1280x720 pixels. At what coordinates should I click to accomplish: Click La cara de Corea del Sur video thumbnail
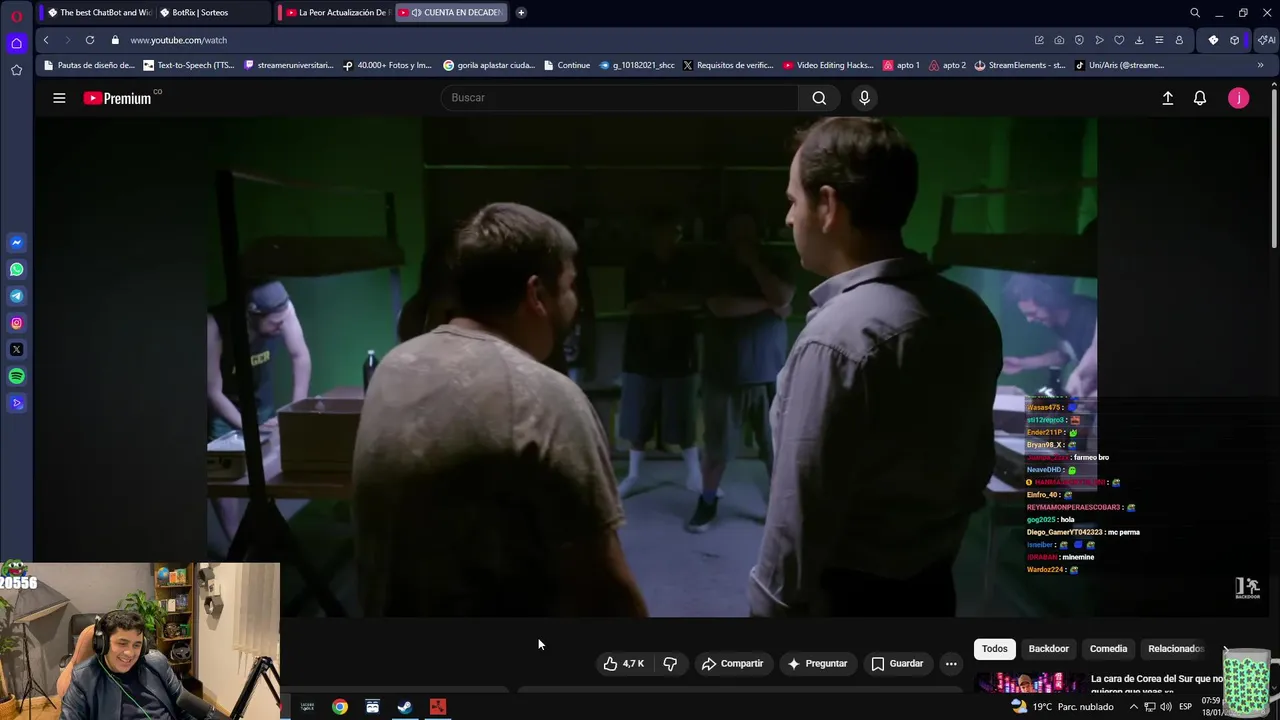click(1030, 683)
